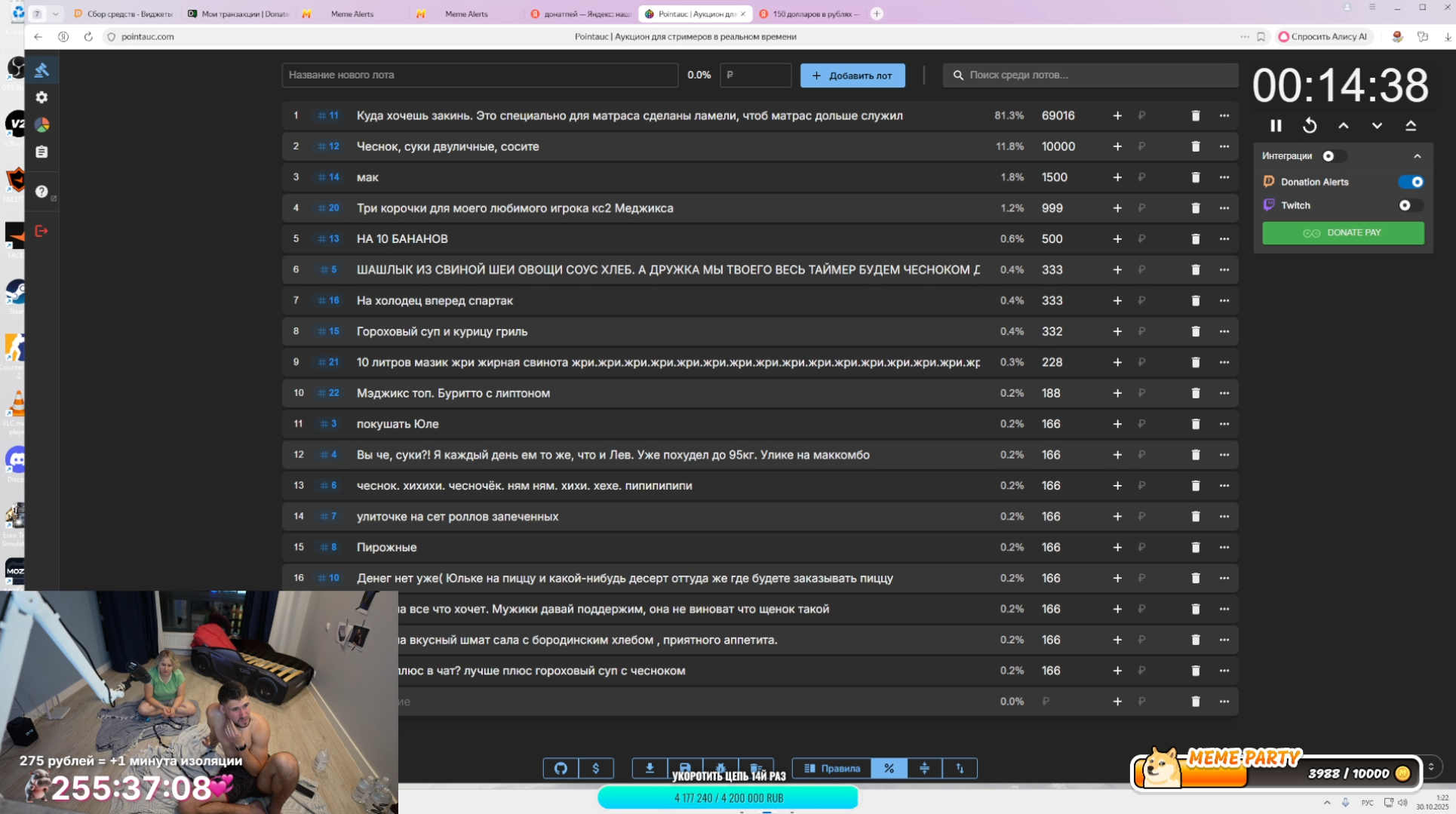1456x814 pixels.
Task: Add amount to lot 'покушать Юле'
Action: coord(1117,424)
